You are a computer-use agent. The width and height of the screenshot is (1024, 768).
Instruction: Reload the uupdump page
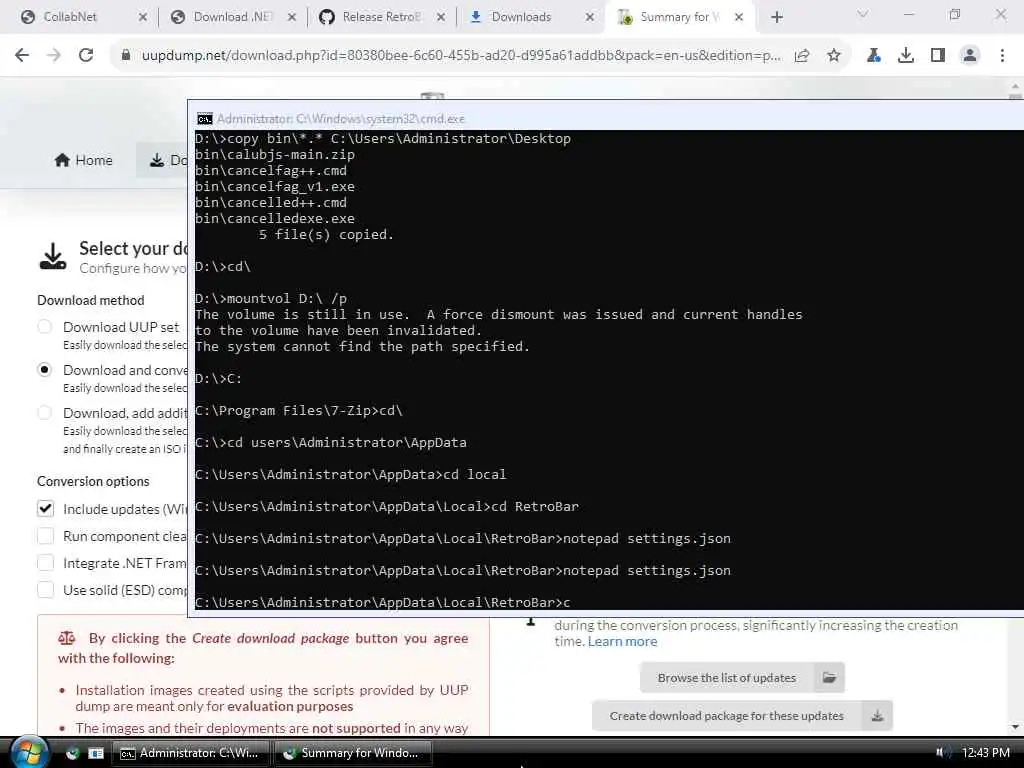tap(86, 56)
